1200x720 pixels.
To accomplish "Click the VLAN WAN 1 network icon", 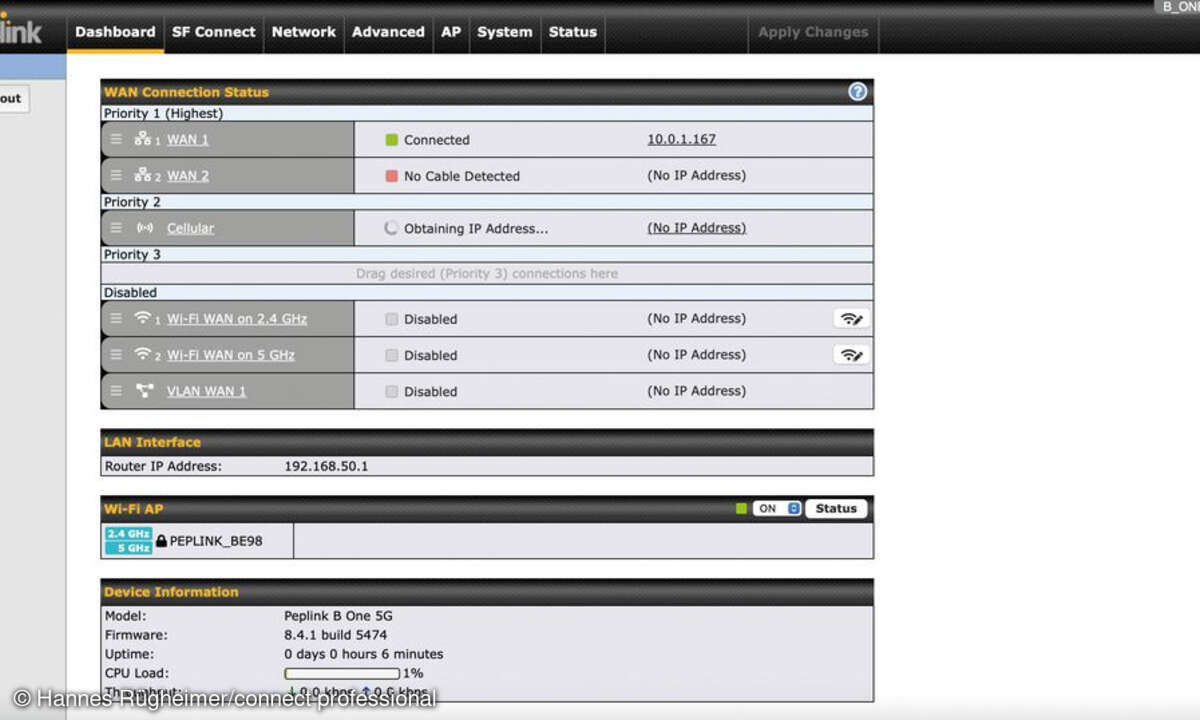I will [144, 391].
